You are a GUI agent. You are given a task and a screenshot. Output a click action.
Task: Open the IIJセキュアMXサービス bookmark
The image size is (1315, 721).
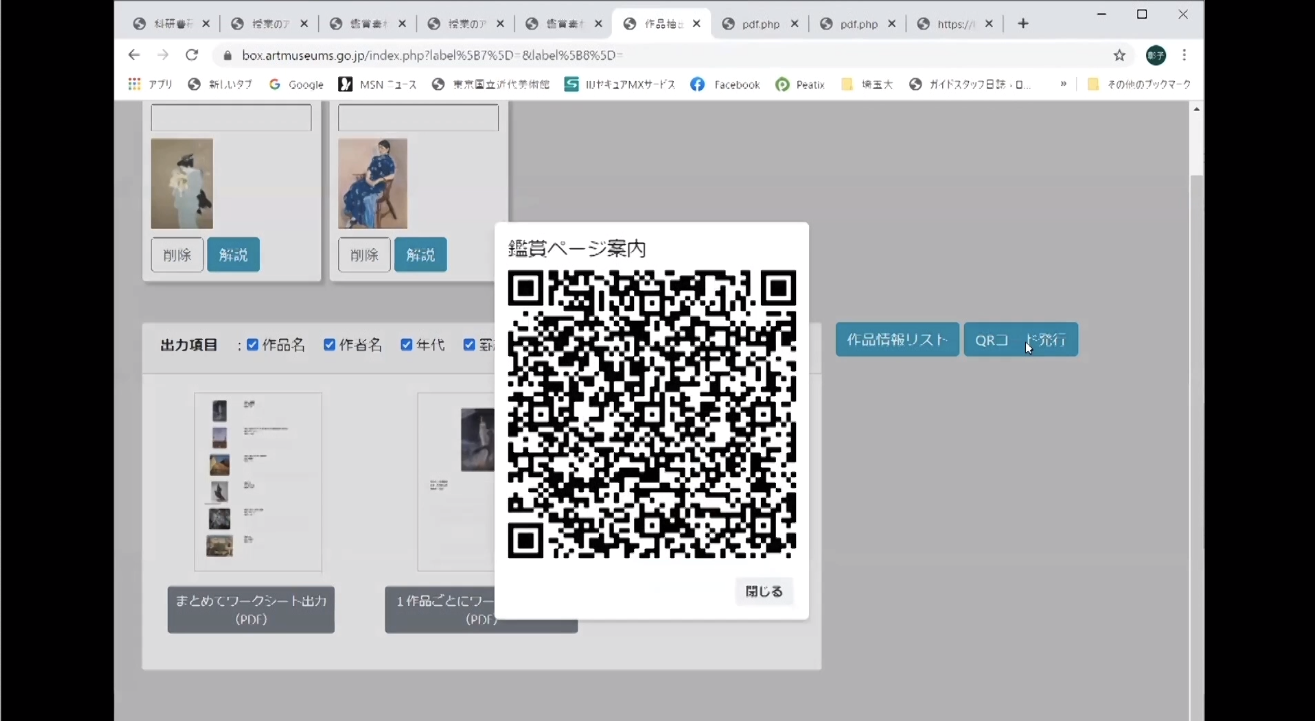click(620, 85)
